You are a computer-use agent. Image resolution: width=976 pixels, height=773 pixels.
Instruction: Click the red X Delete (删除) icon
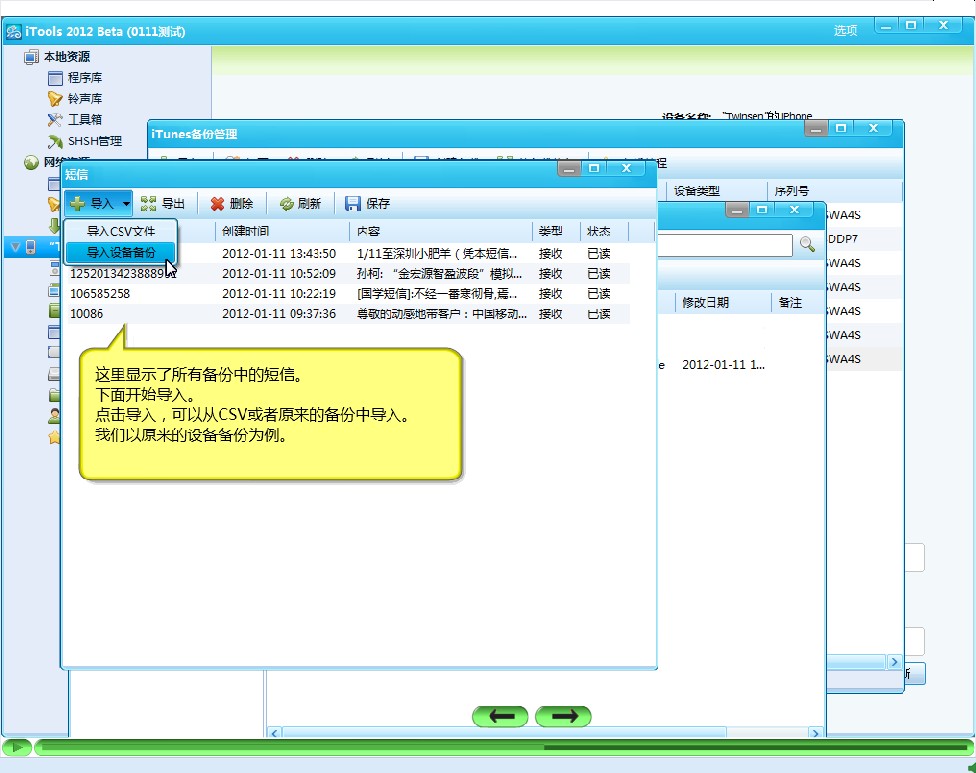coord(217,204)
